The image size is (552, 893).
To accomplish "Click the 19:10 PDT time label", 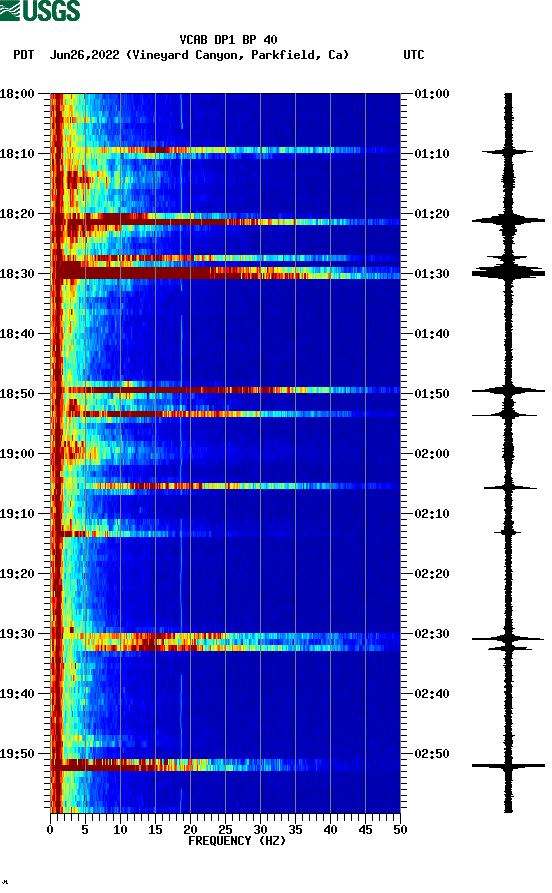I will coord(17,514).
